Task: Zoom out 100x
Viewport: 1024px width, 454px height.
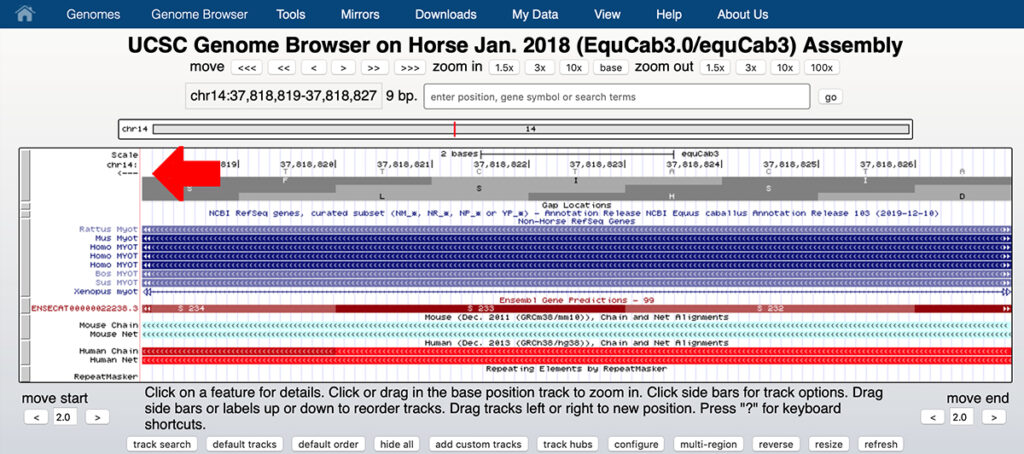Action: (822, 68)
